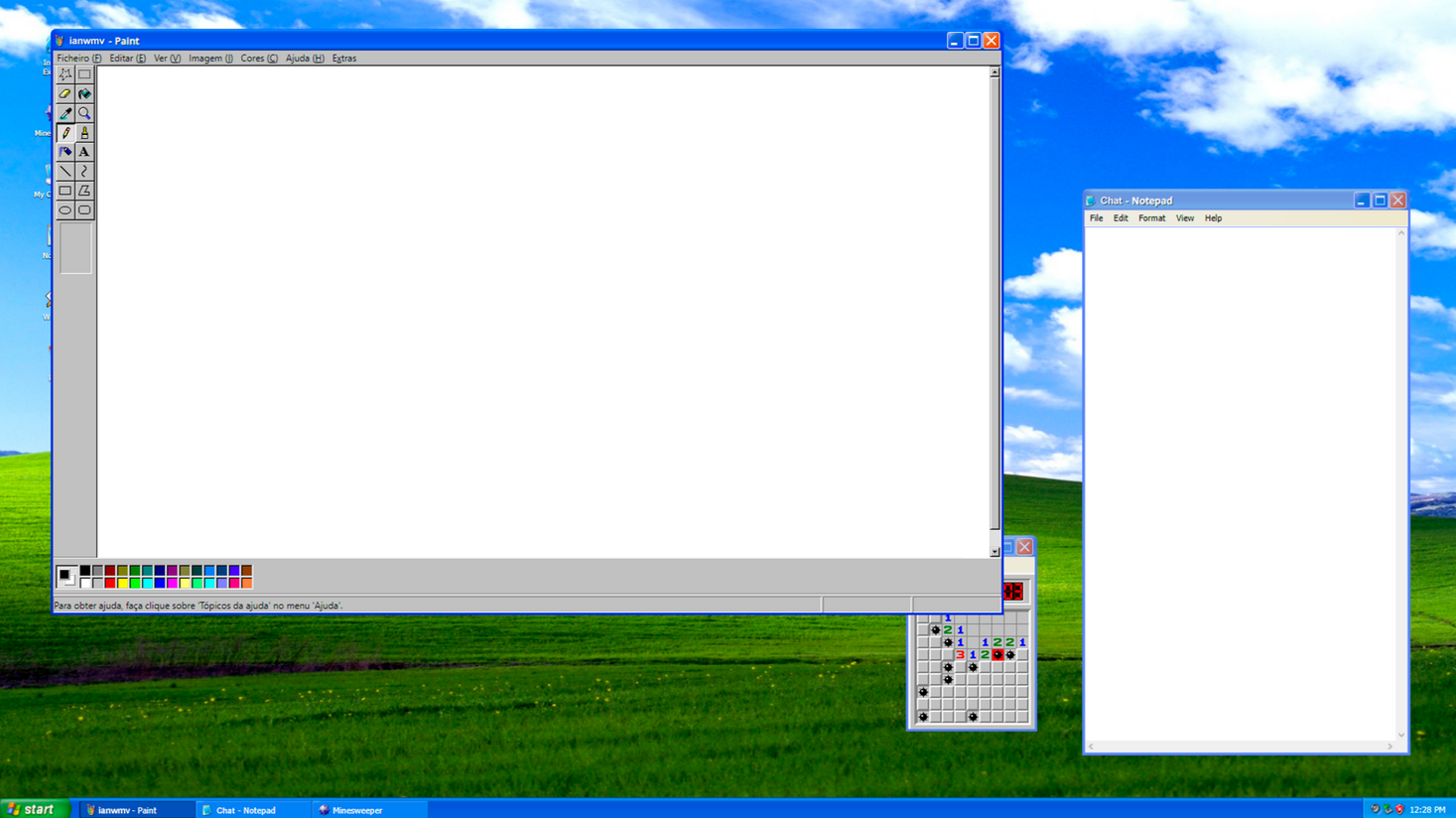Screen dimensions: 1456x818
Task: Select the Magnifier tool in Paint
Action: (x=84, y=113)
